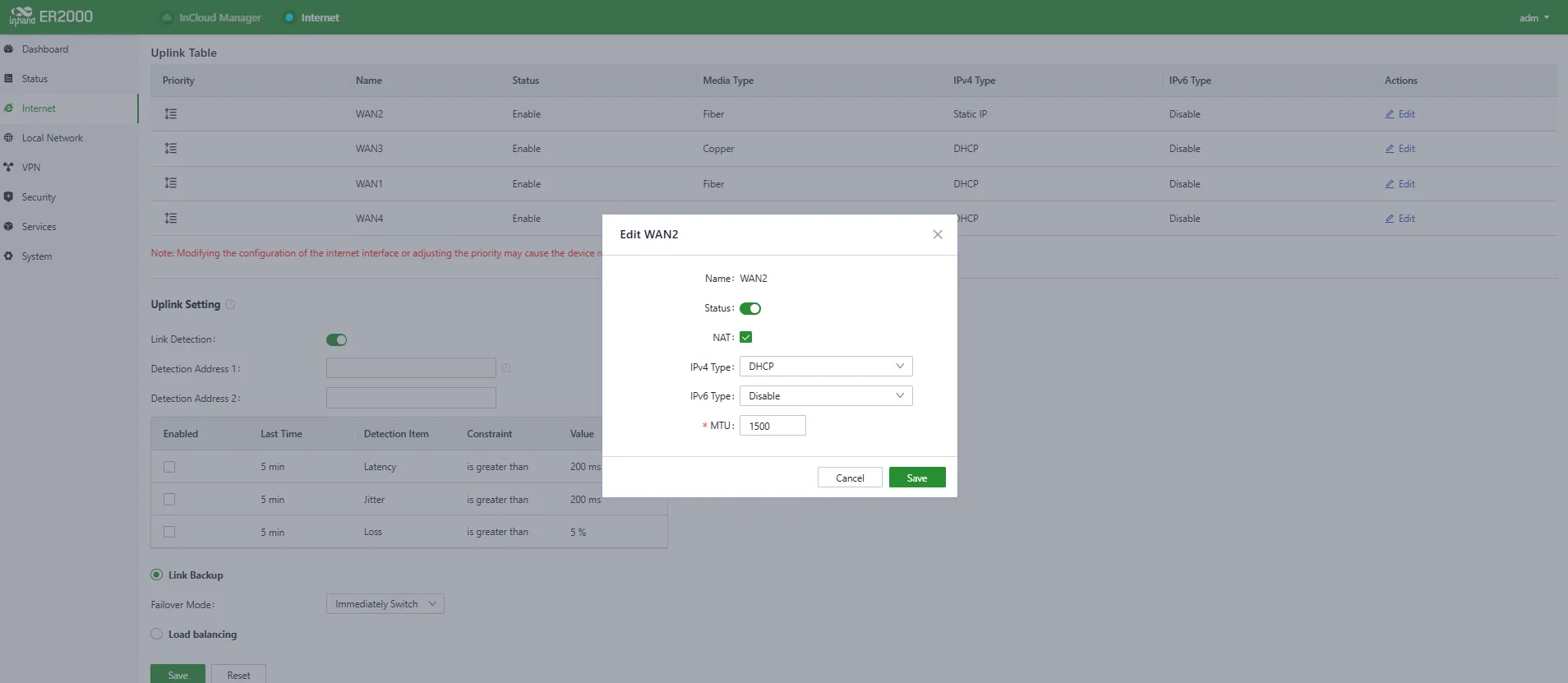The width and height of the screenshot is (1568, 683).
Task: Click the Local Network sidebar icon
Action: 8,138
